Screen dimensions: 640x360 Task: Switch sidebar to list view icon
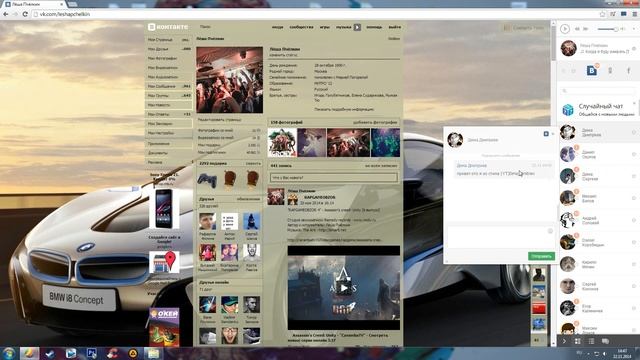tap(591, 341)
